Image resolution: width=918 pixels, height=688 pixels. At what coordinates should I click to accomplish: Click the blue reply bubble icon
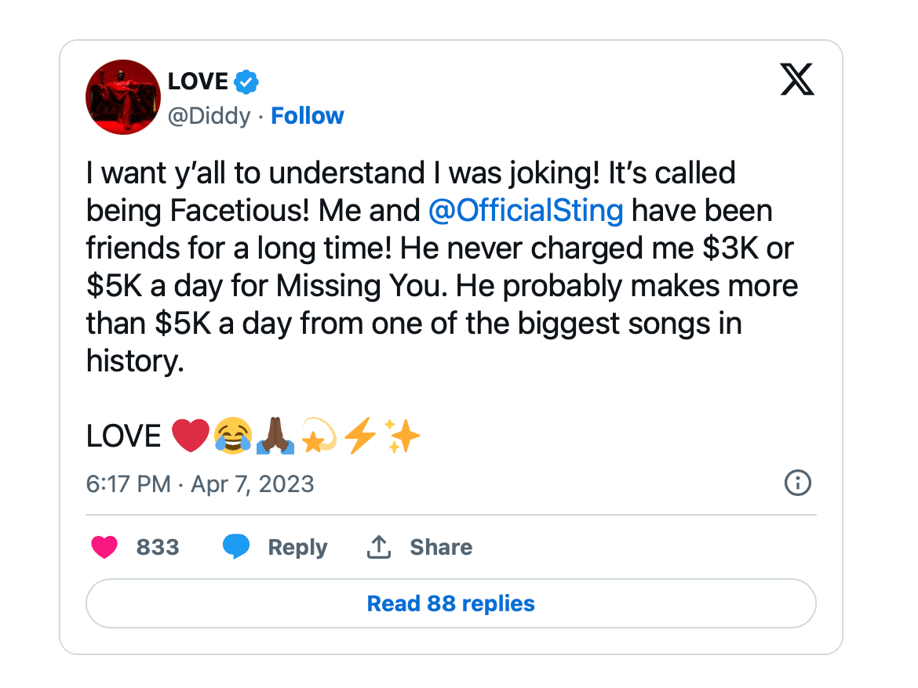coord(236,547)
